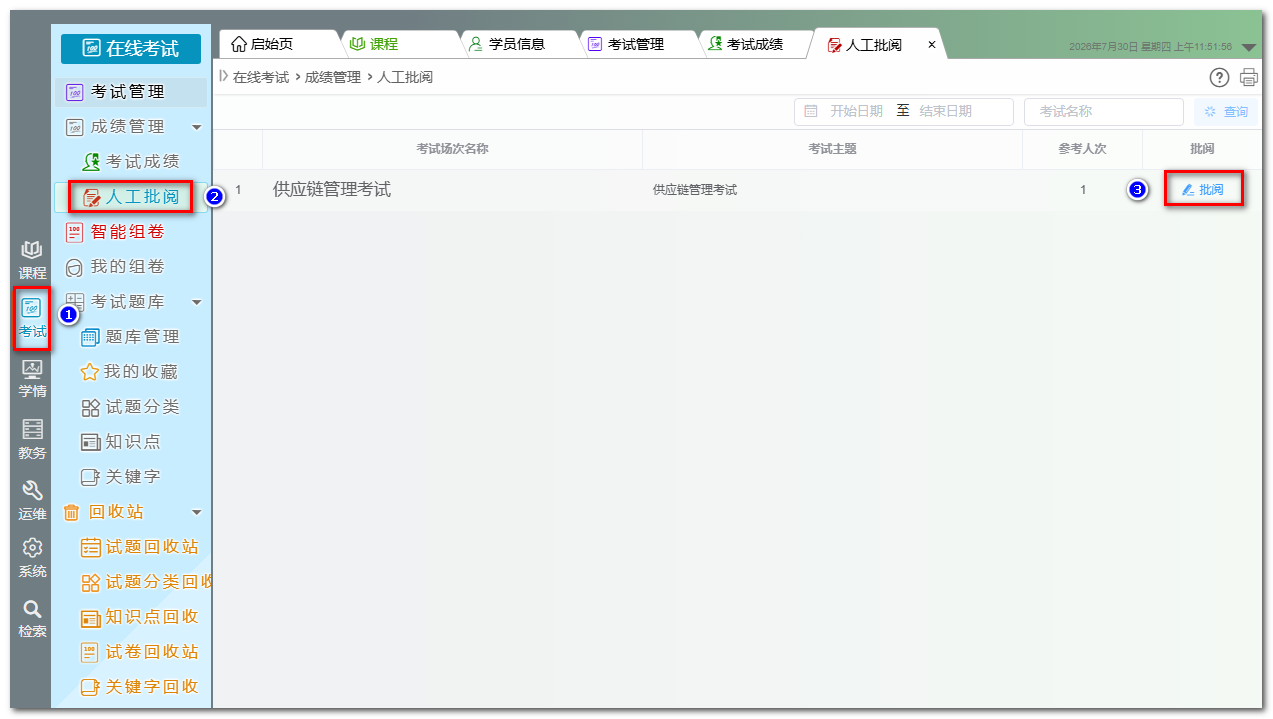The image size is (1273, 719).
Task: Collapse the 考试题库 section arrow
Action: [196, 302]
